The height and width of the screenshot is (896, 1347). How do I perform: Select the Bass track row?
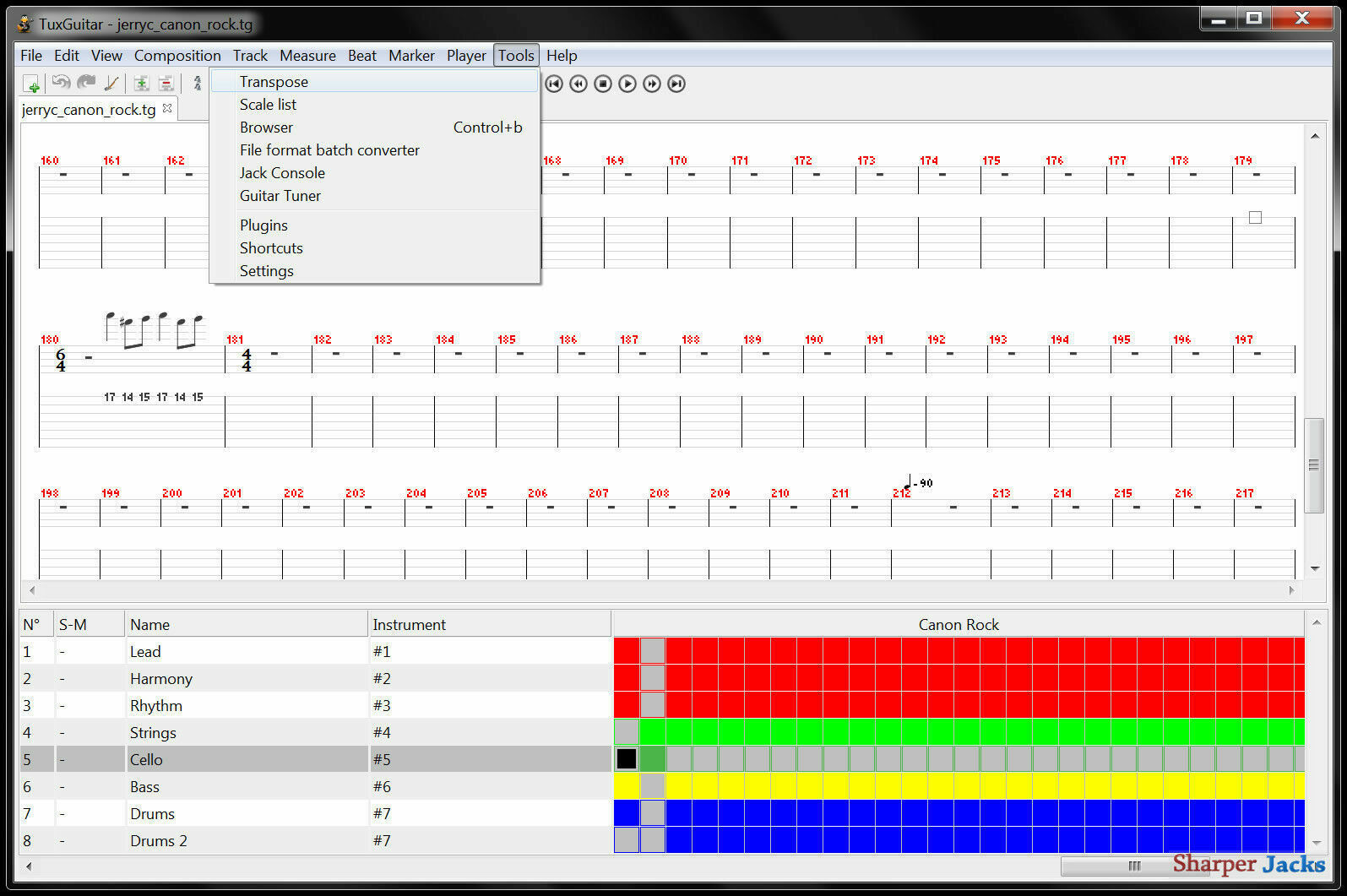(x=315, y=786)
